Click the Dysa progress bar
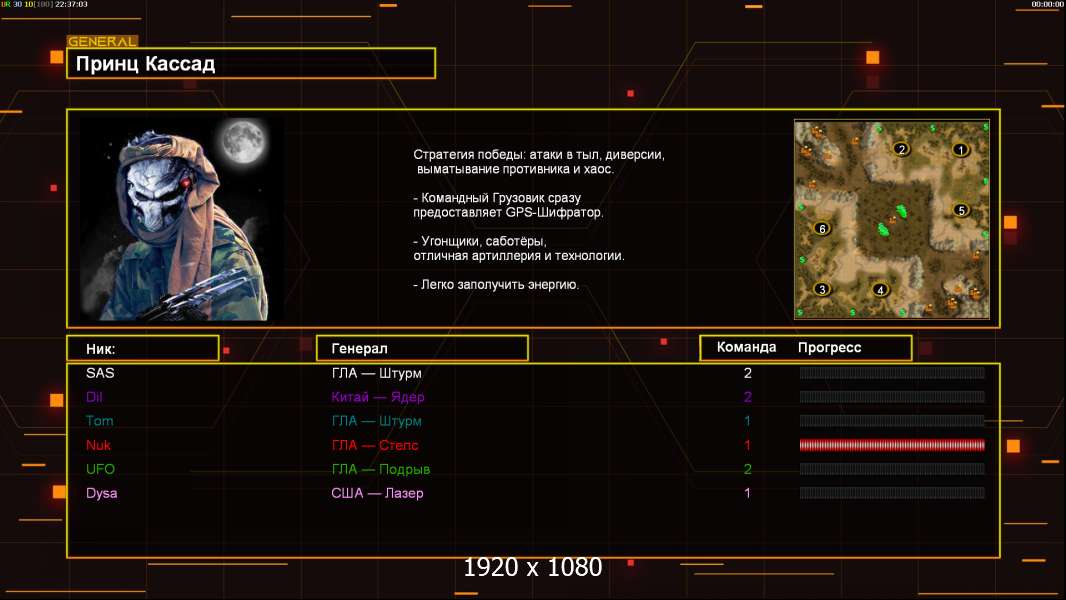This screenshot has height=600, width=1066. [x=892, y=493]
